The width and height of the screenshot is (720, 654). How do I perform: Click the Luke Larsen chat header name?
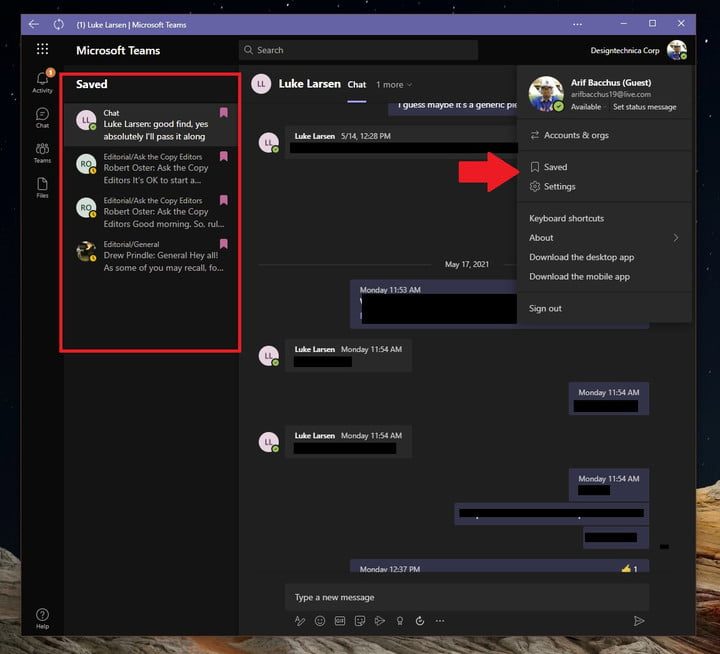[x=309, y=84]
